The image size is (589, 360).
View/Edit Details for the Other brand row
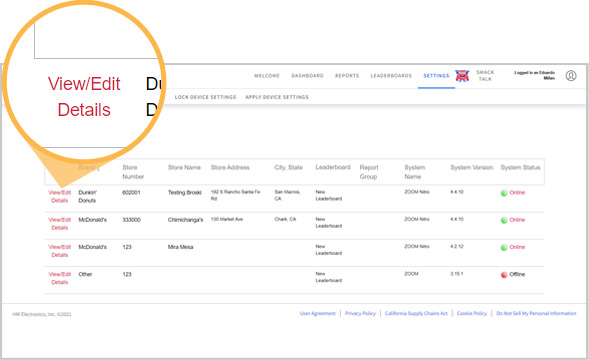tap(60, 278)
